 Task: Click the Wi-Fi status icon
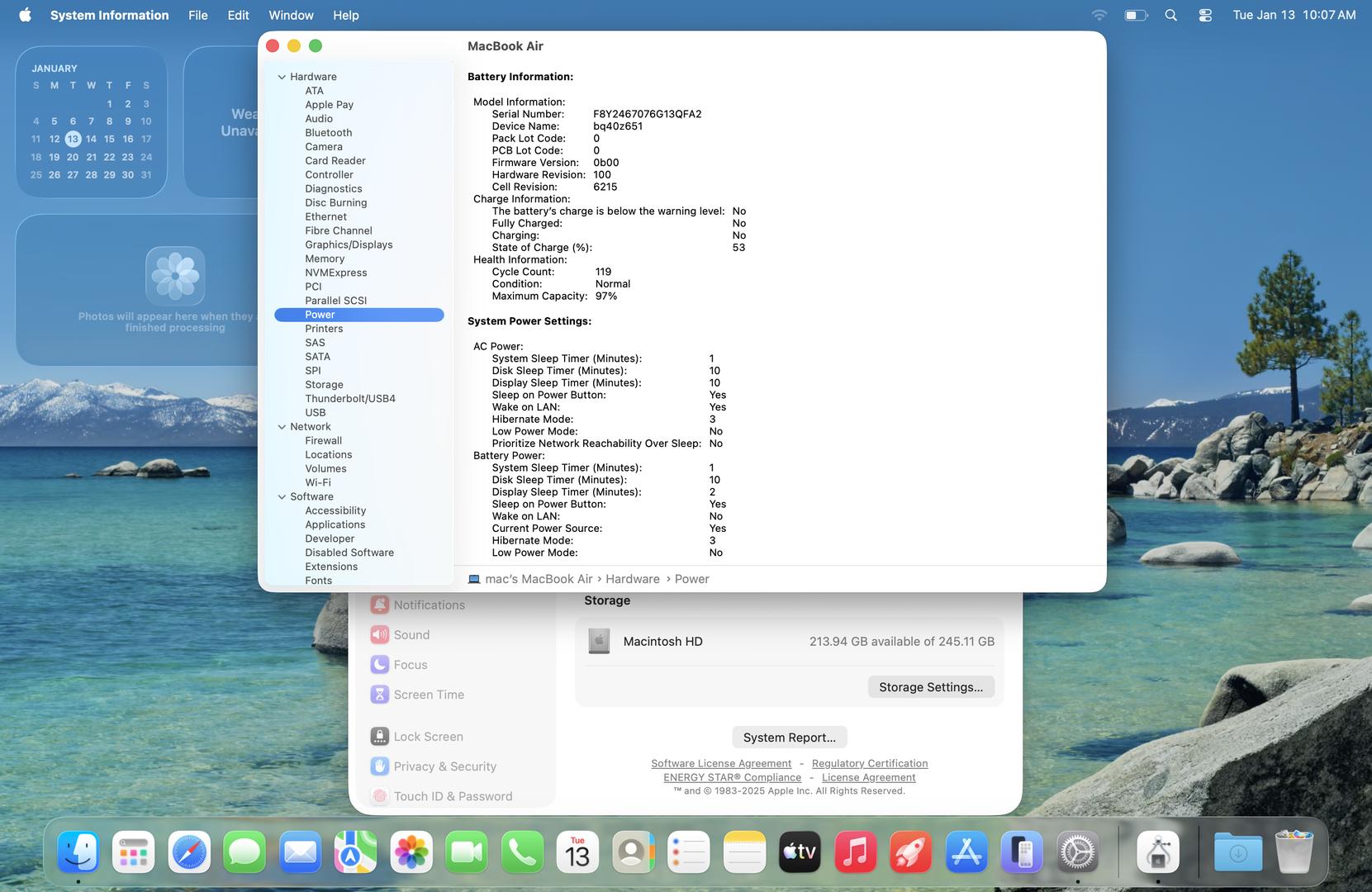point(1099,15)
